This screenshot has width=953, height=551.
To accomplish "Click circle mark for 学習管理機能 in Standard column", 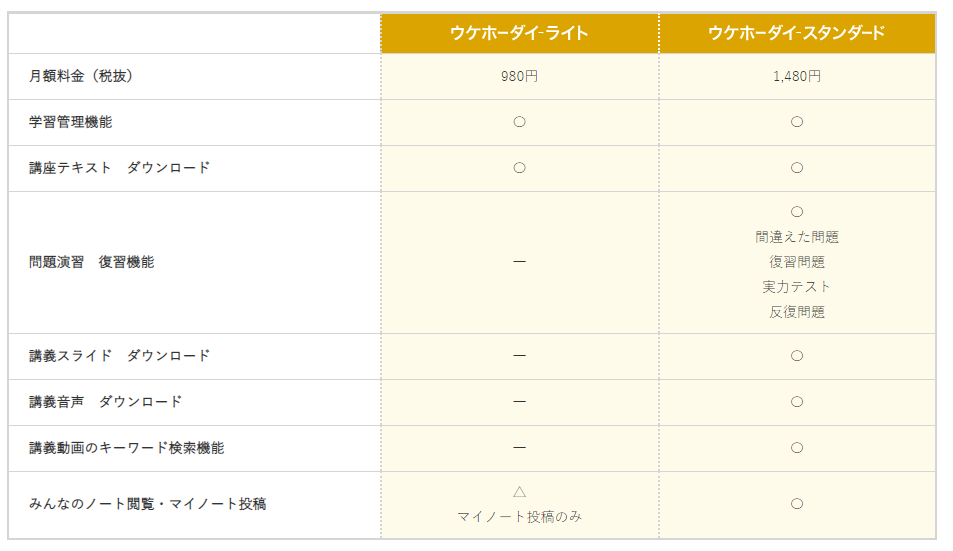I will point(797,122).
